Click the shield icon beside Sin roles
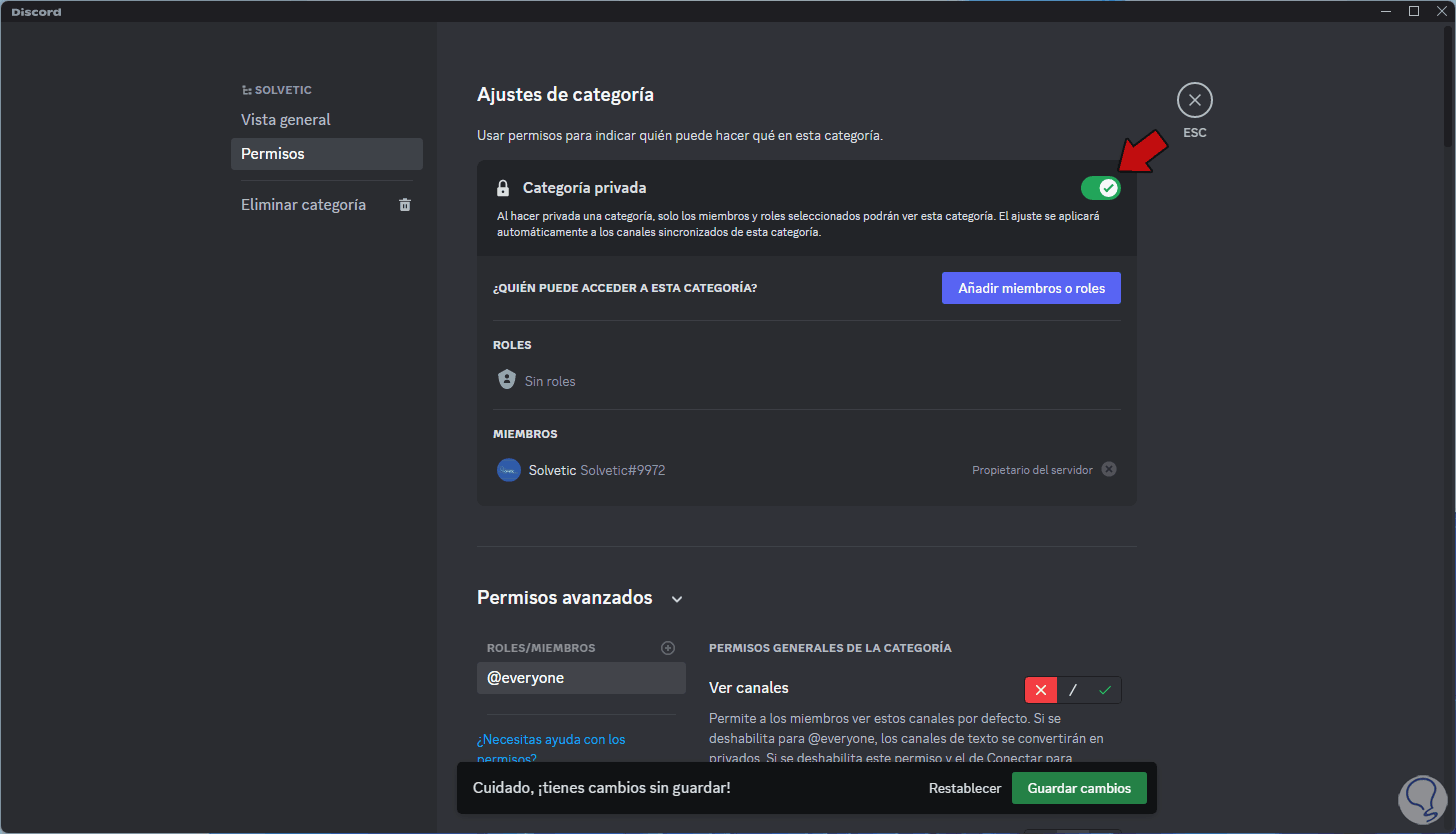 (506, 380)
